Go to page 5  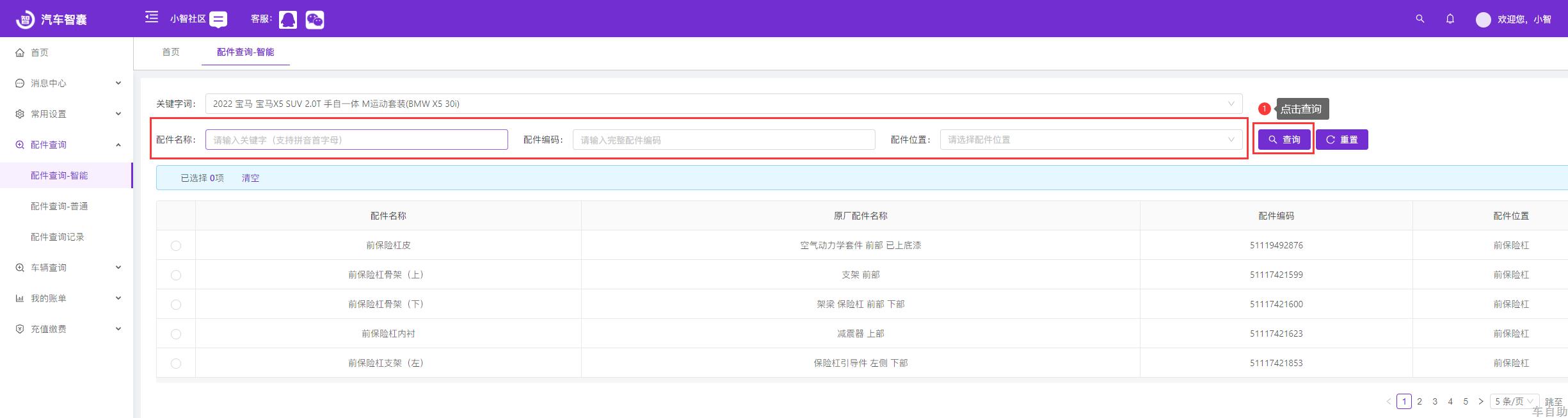pos(1466,401)
